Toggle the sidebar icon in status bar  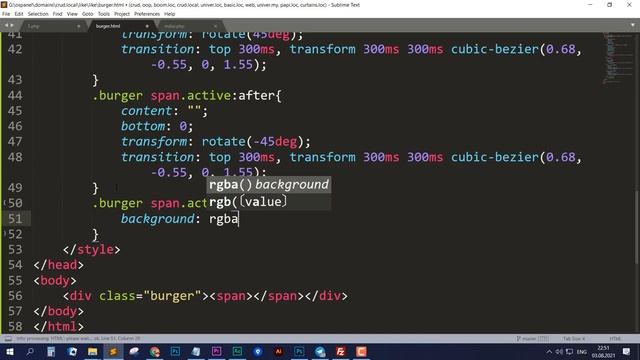pos(8,339)
